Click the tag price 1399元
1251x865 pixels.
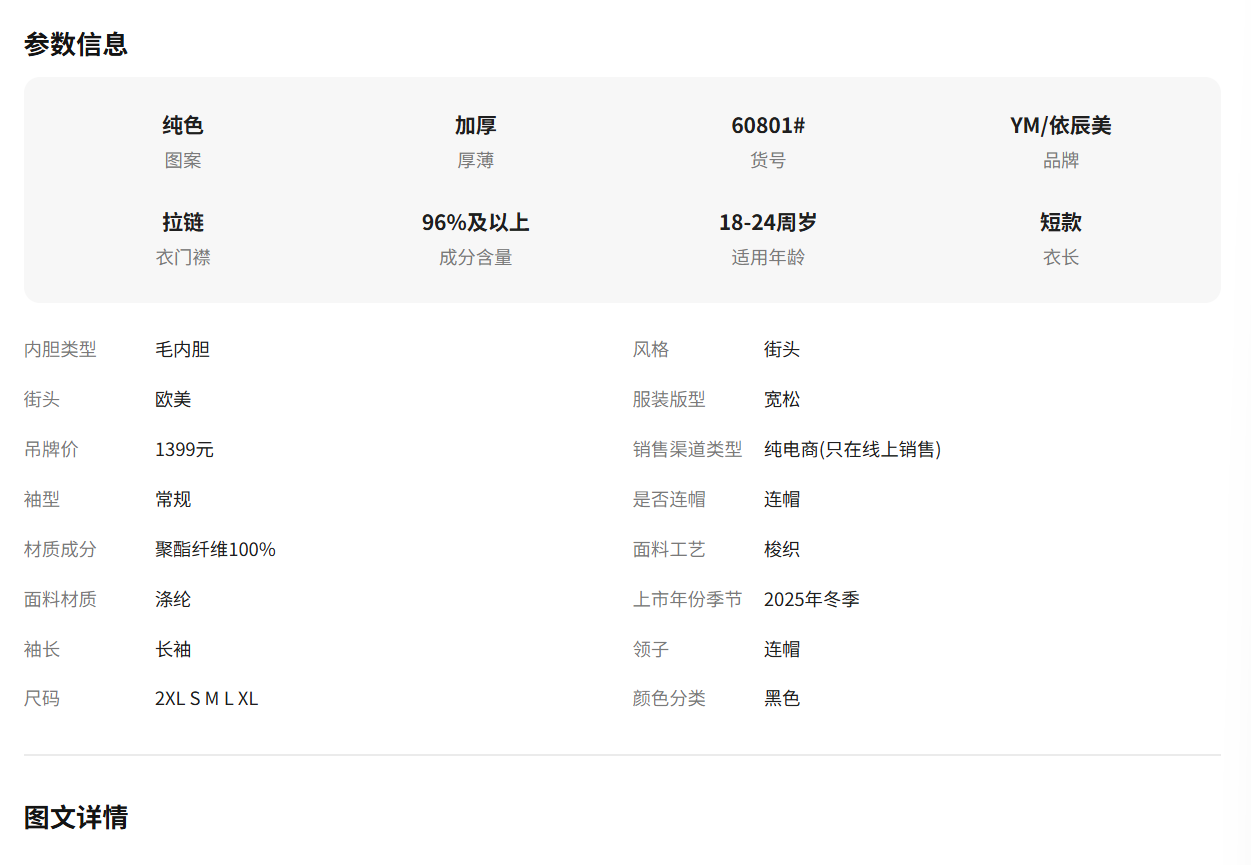click(184, 449)
